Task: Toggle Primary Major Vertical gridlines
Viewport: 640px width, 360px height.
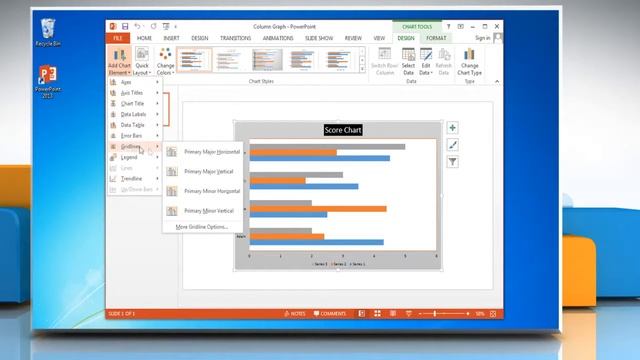Action: [203, 171]
